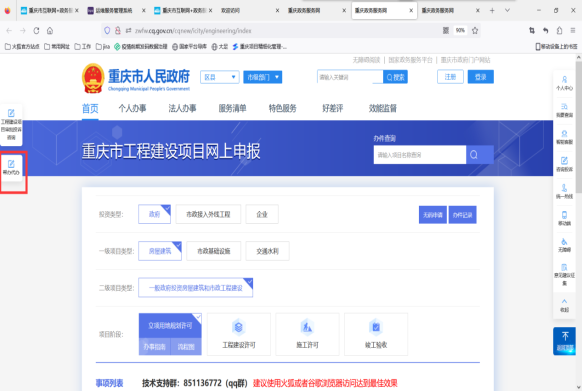The image size is (582, 391).
Task: Open 办事指南 under 立项用地规划许可
Action: pos(154,346)
